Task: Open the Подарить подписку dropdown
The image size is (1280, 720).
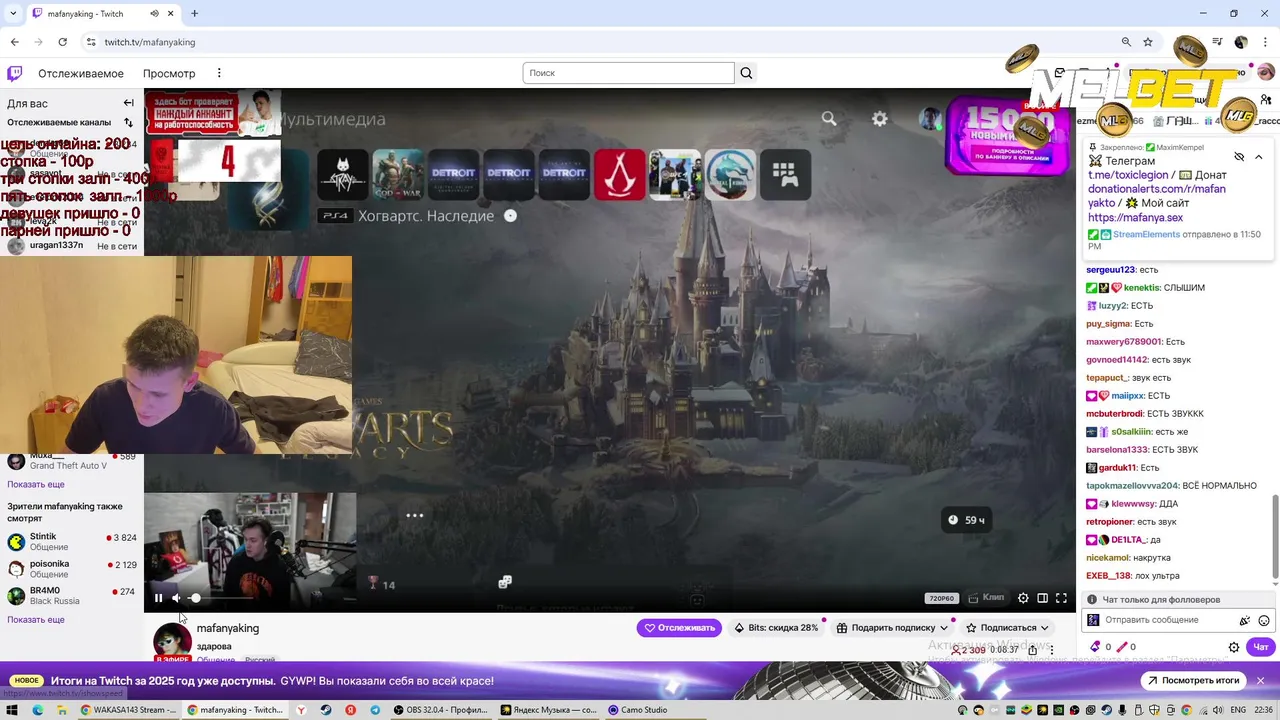Action: click(892, 628)
